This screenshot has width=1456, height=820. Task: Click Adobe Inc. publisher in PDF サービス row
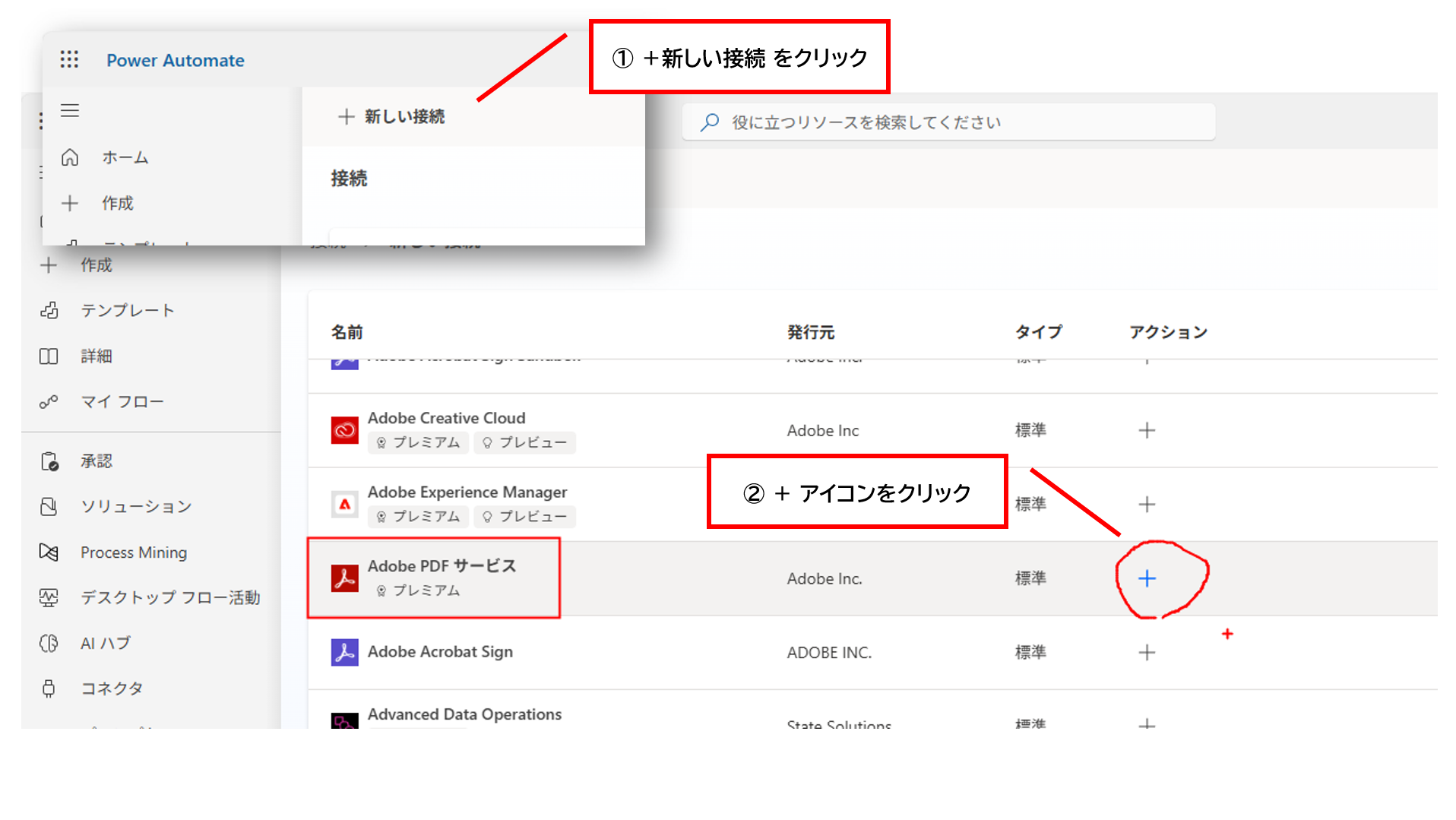tap(825, 578)
